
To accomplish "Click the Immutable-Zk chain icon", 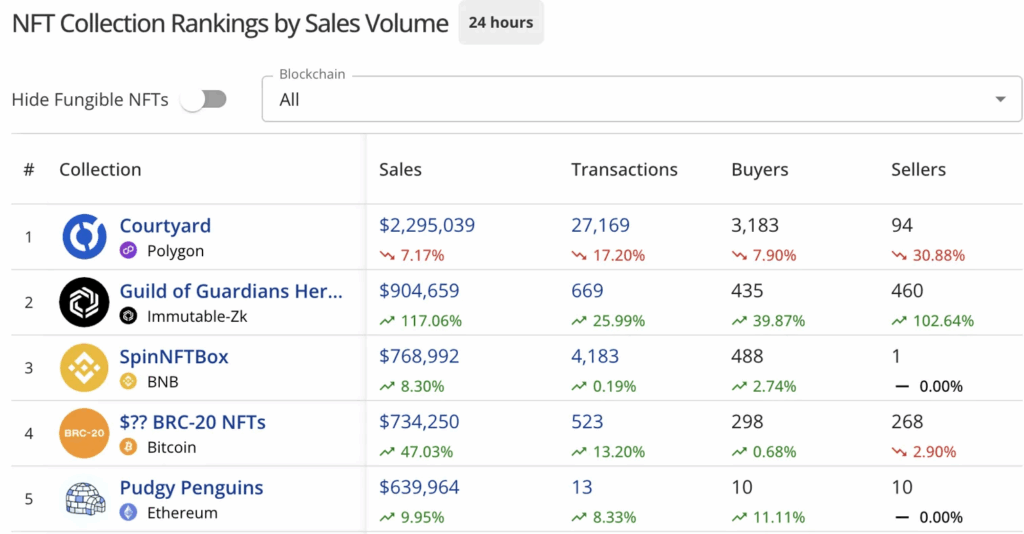I will [129, 317].
